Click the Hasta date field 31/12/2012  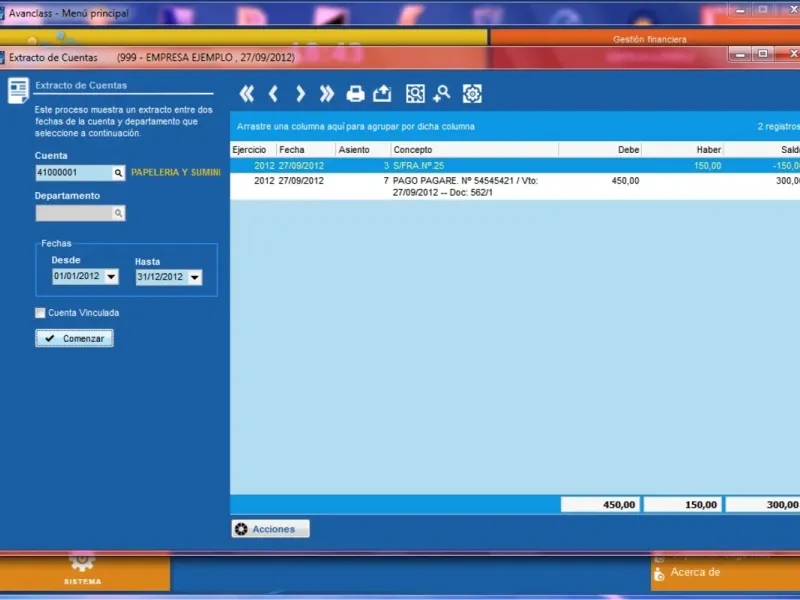pos(162,278)
